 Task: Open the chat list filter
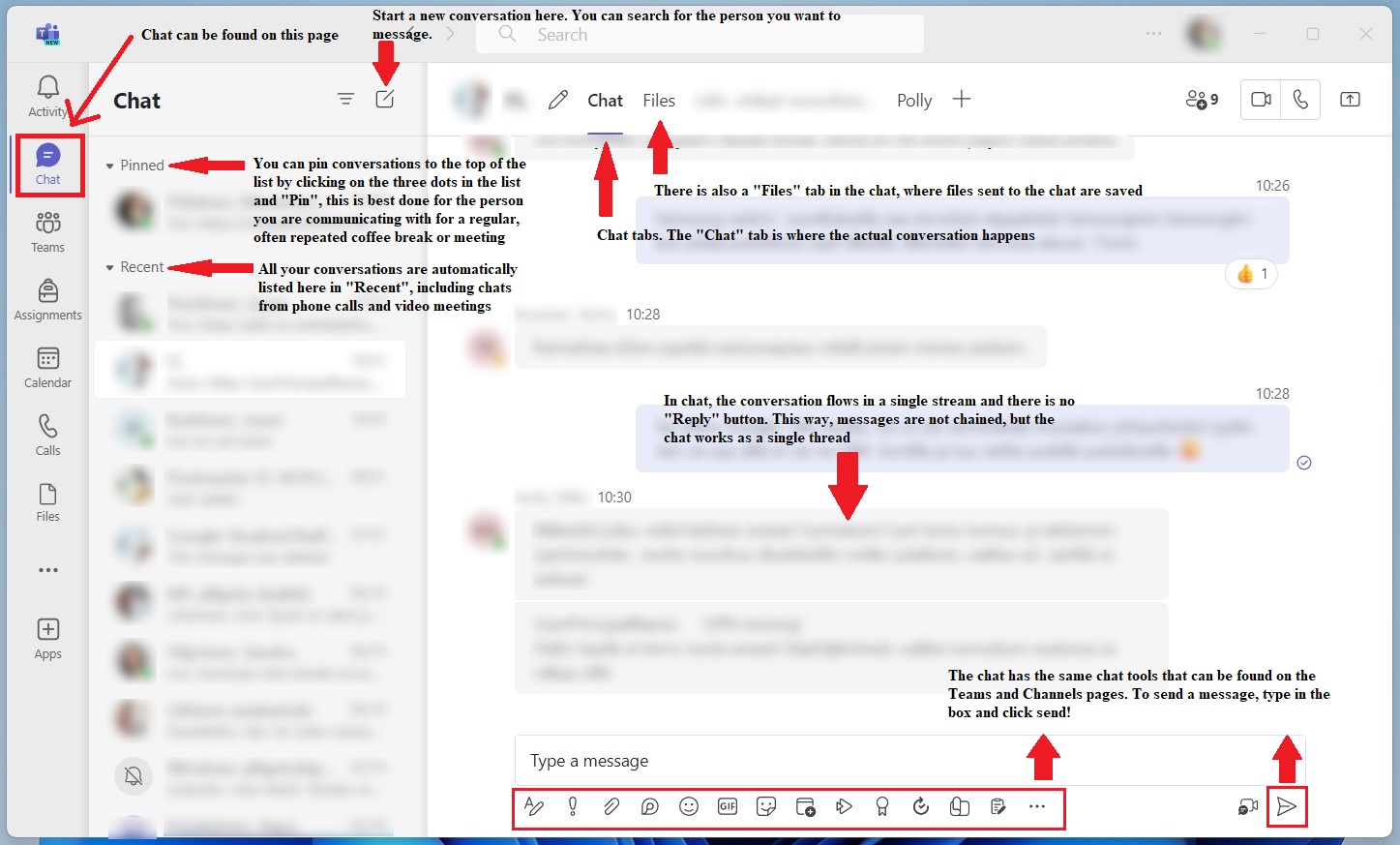(x=345, y=99)
